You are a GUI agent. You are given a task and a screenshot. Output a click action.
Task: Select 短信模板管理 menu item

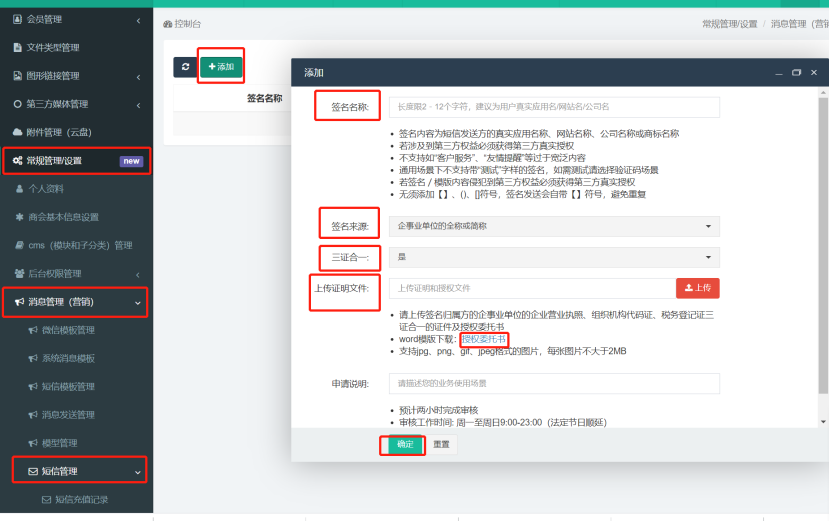click(69, 387)
